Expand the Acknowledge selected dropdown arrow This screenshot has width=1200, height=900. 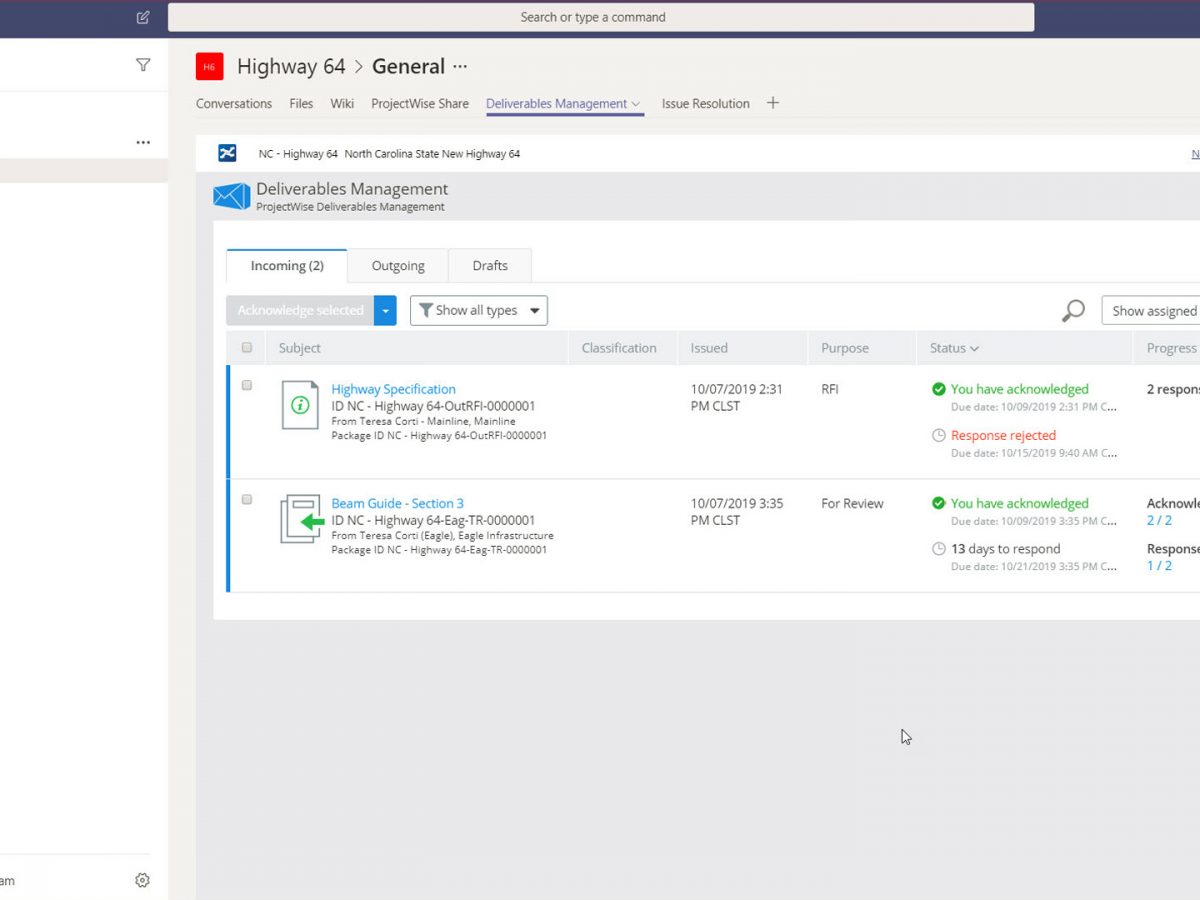(385, 311)
